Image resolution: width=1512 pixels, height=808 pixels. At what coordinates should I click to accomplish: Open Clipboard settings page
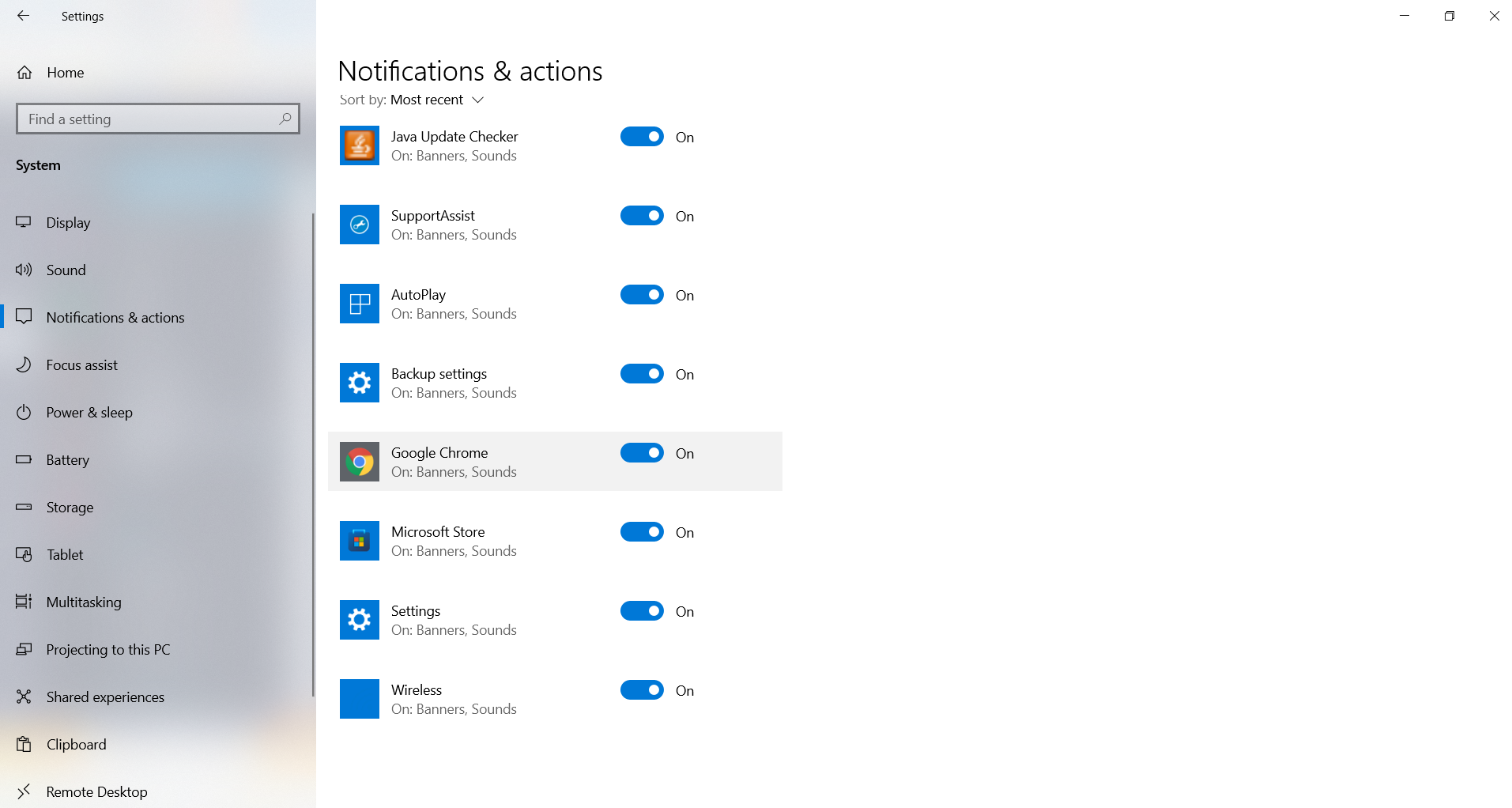click(158, 744)
